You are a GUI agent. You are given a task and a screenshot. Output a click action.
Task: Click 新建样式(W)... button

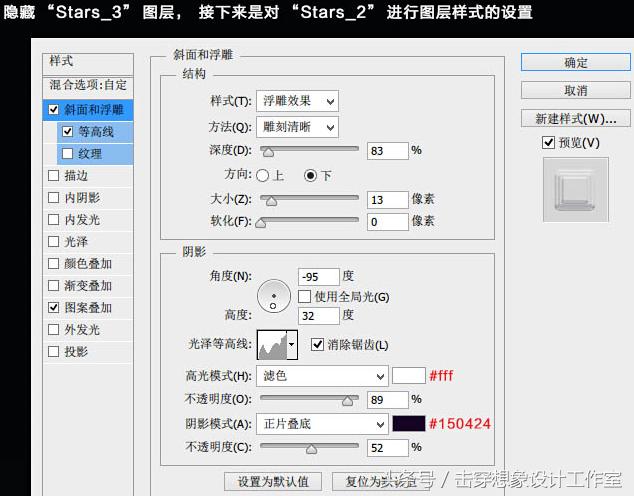[x=576, y=119]
